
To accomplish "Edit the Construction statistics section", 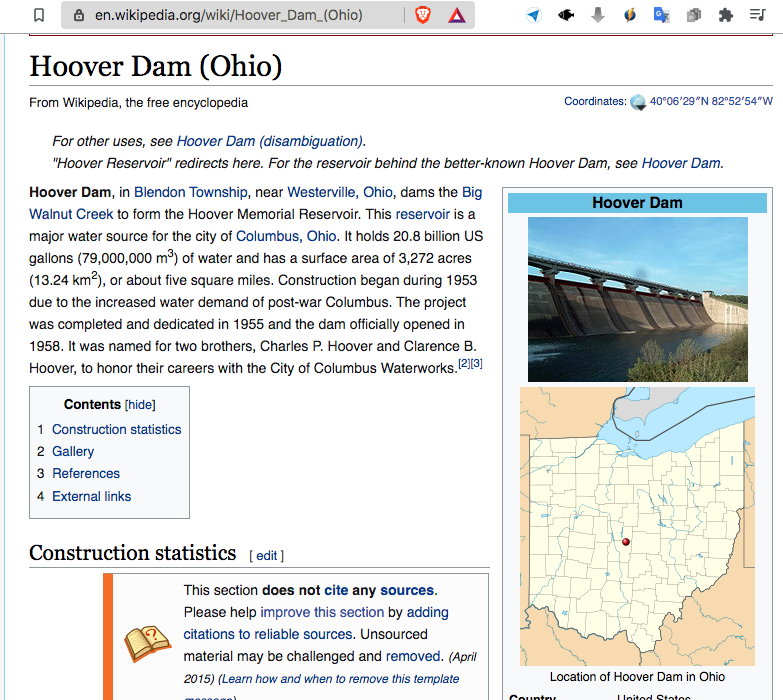I will pyautogui.click(x=267, y=556).
